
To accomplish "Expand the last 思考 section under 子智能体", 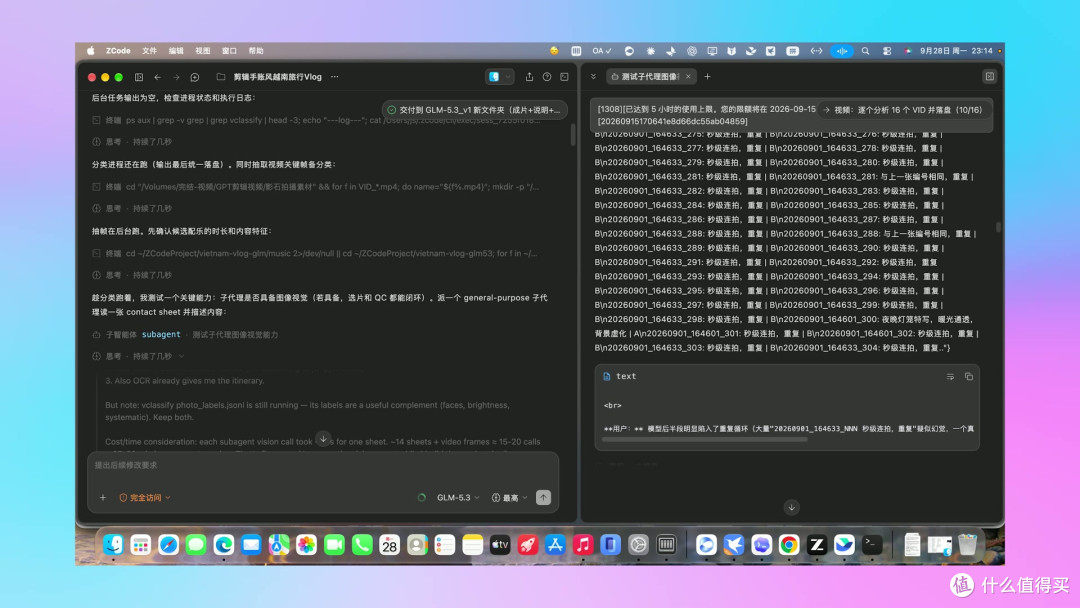I will pos(138,356).
